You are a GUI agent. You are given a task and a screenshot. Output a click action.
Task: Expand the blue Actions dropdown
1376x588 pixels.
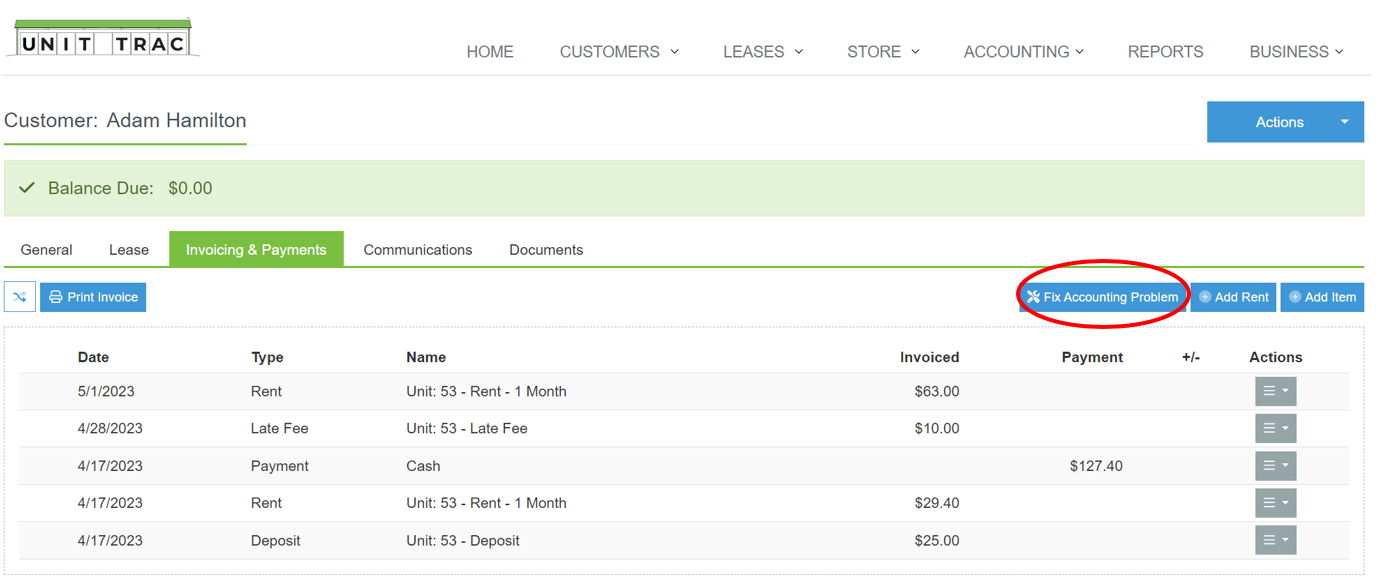click(1285, 122)
